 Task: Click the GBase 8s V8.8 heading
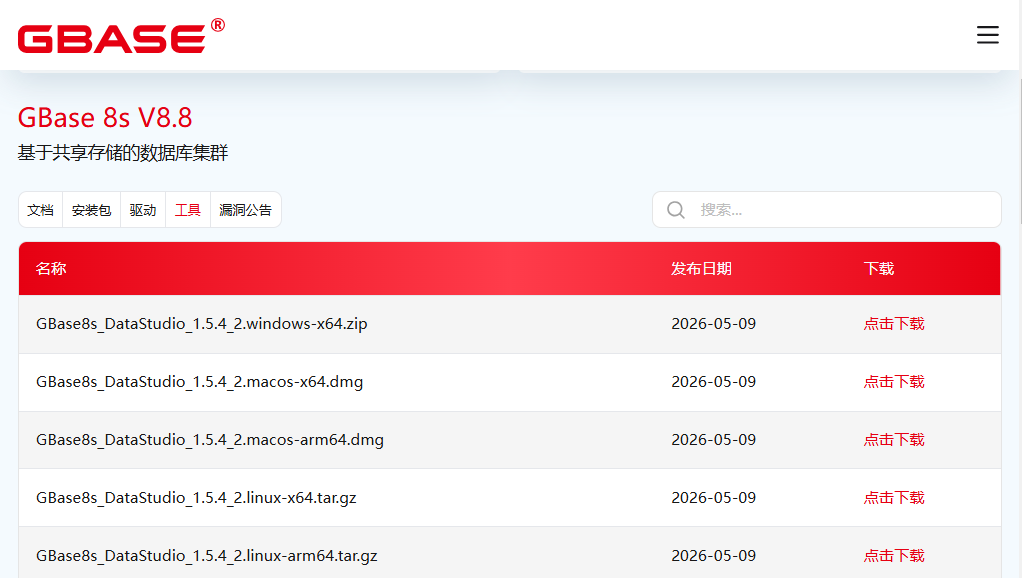pos(105,118)
